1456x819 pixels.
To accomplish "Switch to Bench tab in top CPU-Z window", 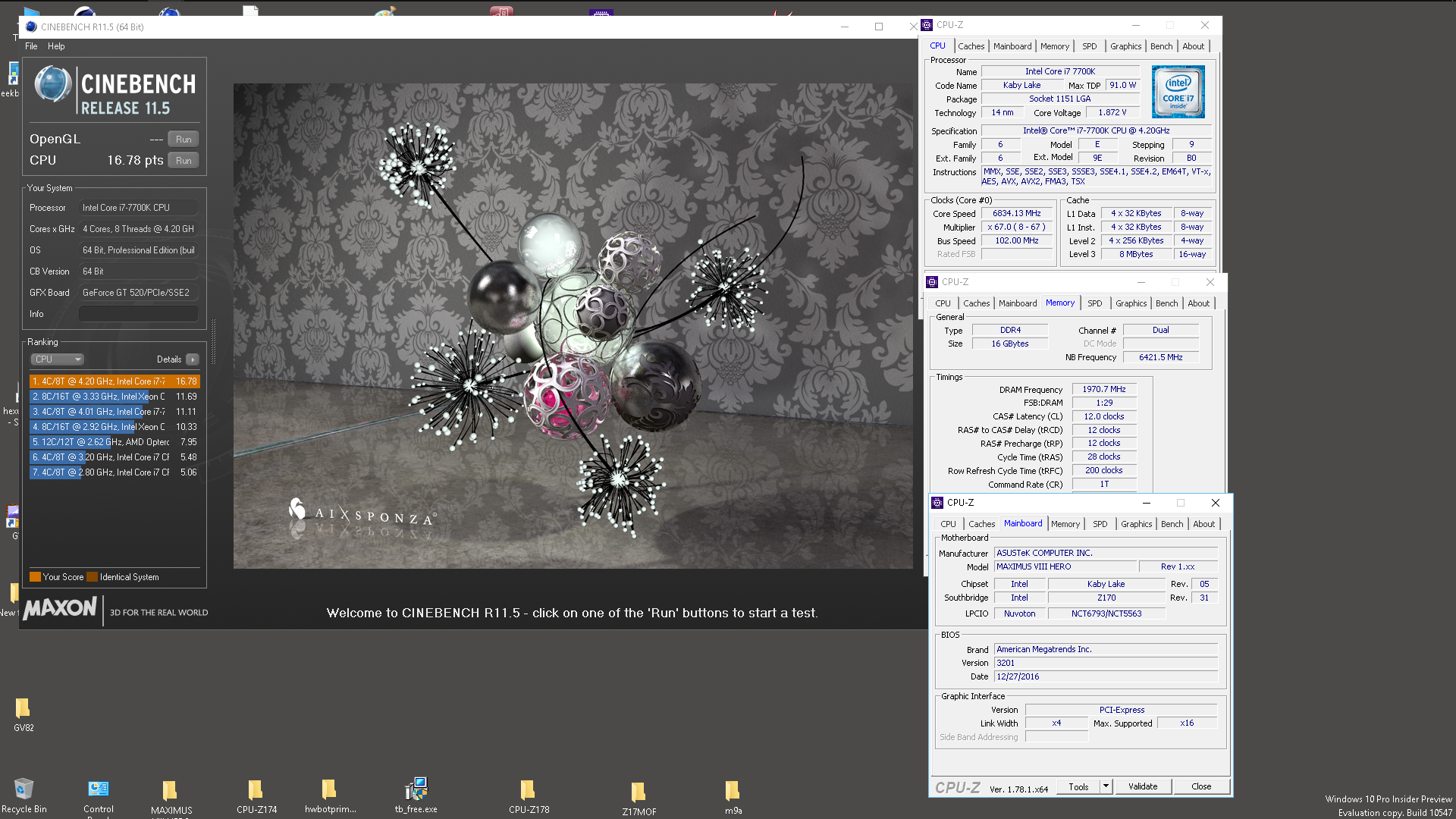I will click(x=1161, y=46).
